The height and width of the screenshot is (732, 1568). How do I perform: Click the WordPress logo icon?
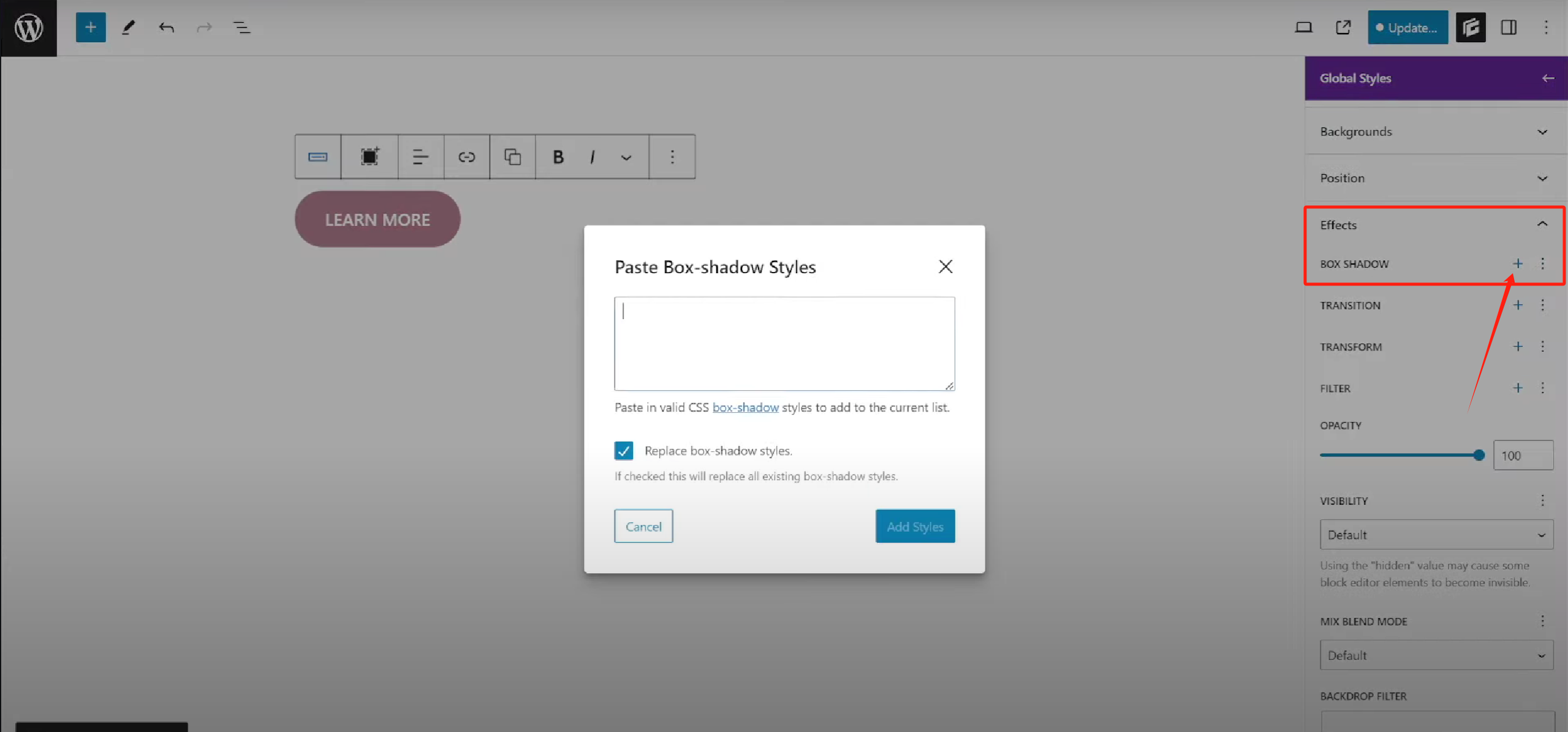click(x=28, y=28)
